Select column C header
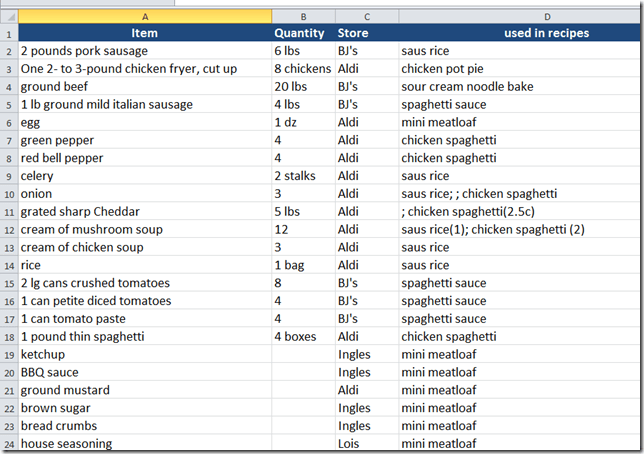The width and height of the screenshot is (644, 454). (366, 17)
